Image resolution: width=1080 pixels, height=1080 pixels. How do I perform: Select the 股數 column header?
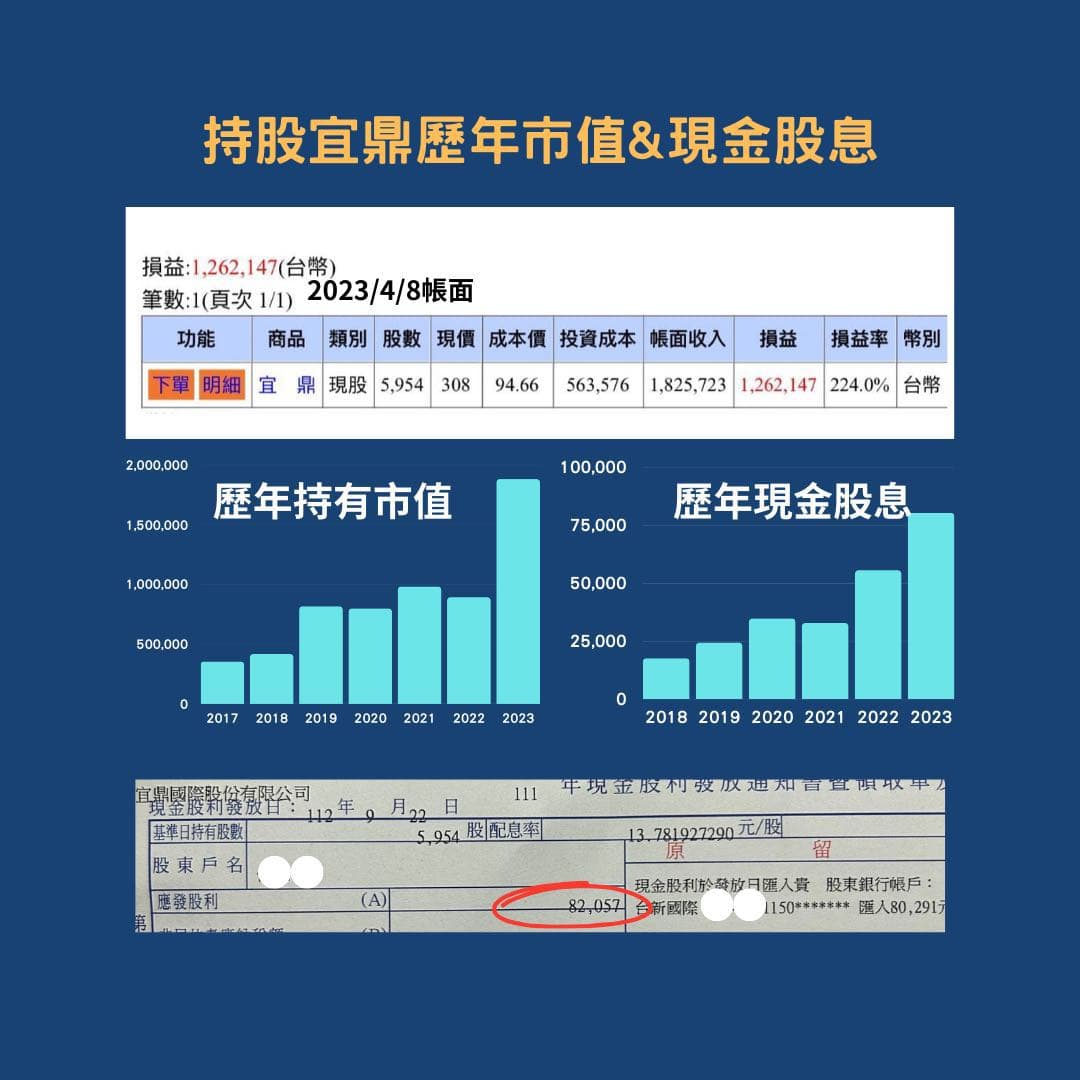[x=402, y=339]
